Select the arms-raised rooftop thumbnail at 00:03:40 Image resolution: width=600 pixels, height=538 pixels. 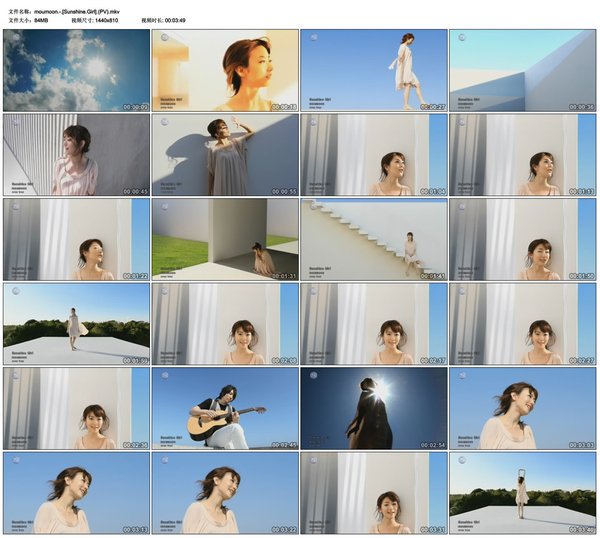coord(523,493)
